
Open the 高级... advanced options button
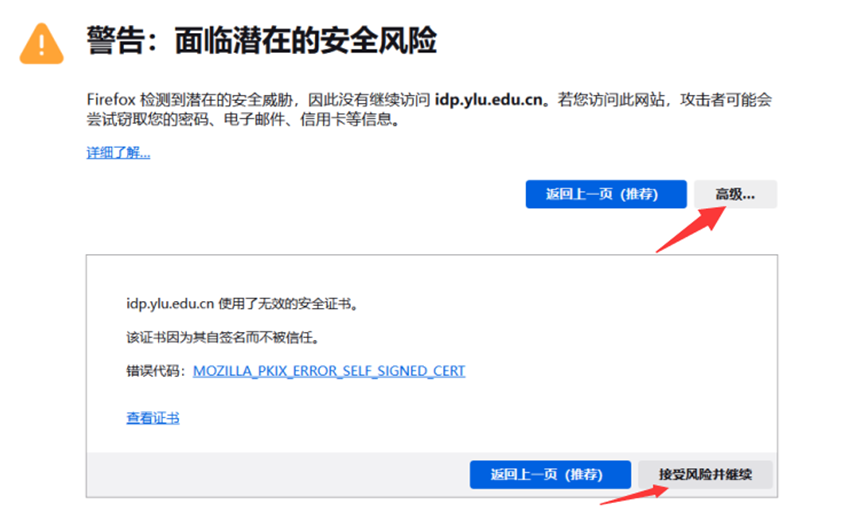tap(735, 194)
